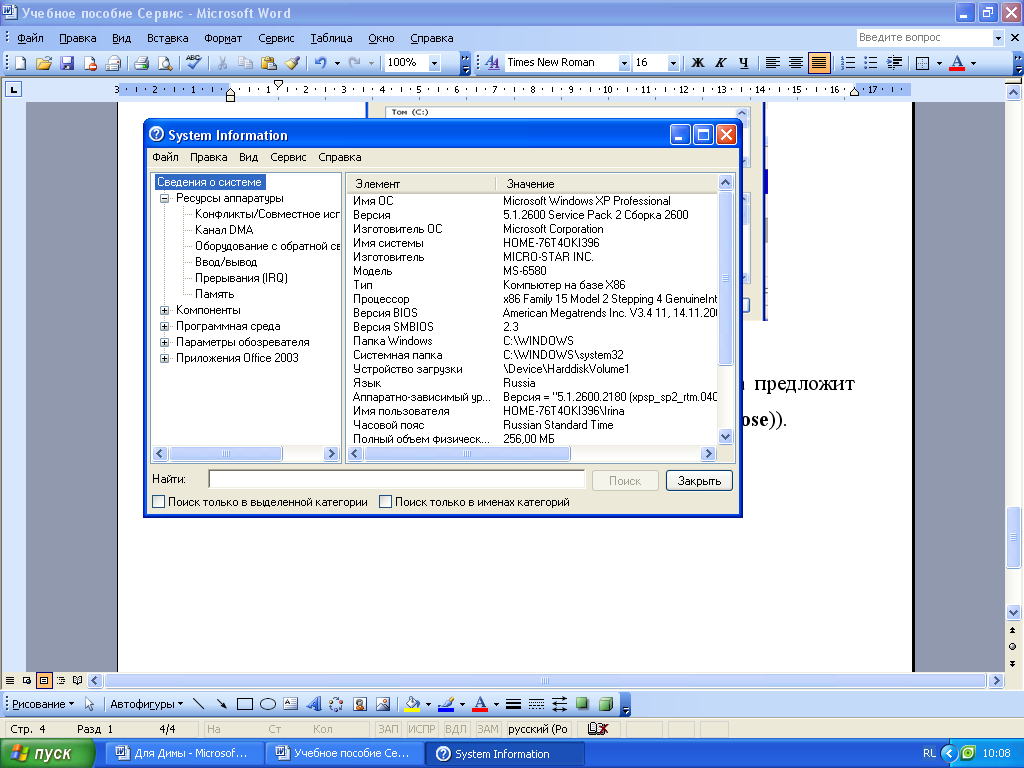Align text to the left

pyautogui.click(x=773, y=63)
